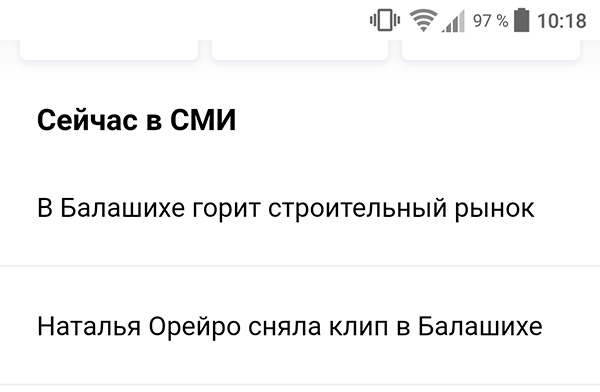
Task: Open the left card above the news section
Action: (x=109, y=50)
